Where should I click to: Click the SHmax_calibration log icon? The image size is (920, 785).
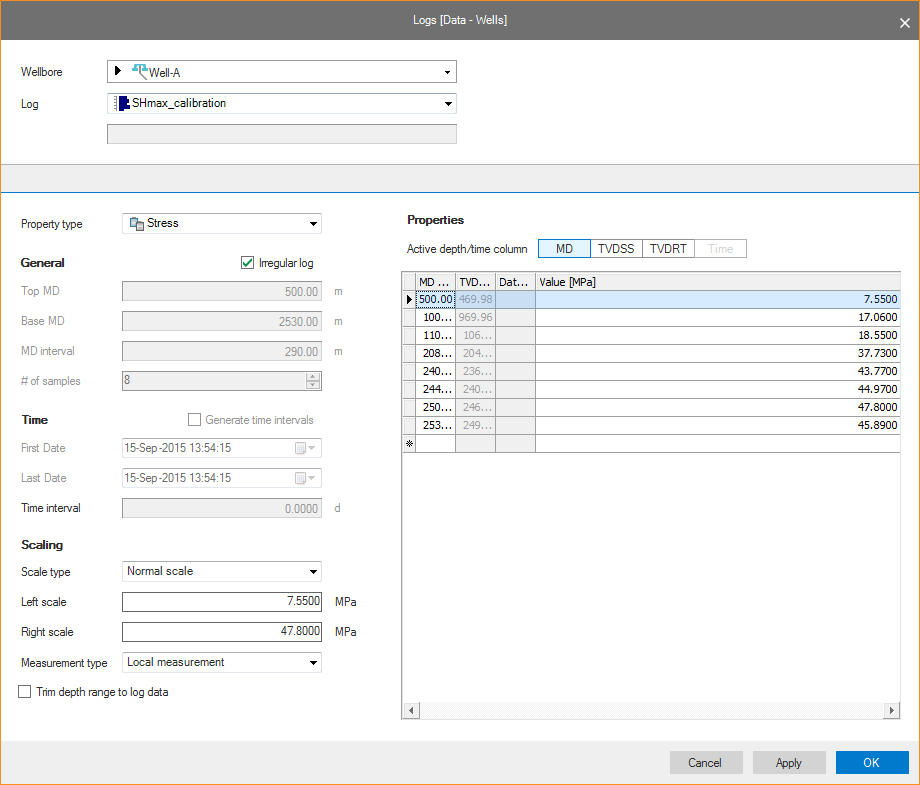tap(123, 103)
